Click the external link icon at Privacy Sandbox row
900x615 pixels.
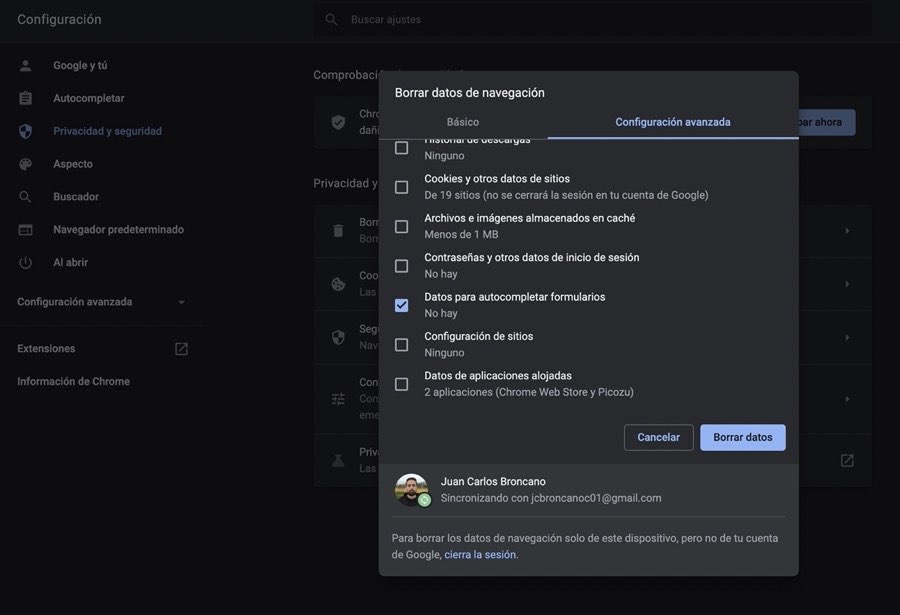[x=847, y=460]
